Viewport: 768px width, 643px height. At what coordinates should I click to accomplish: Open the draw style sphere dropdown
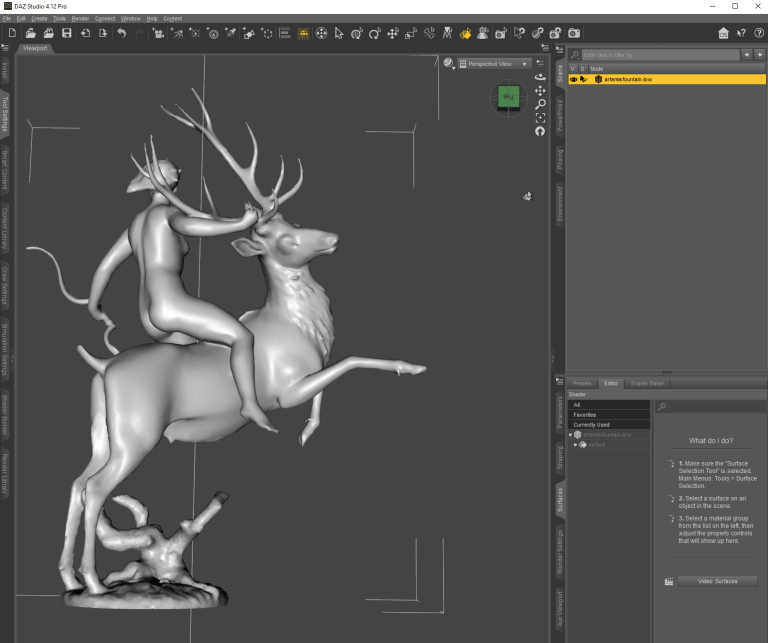(449, 63)
